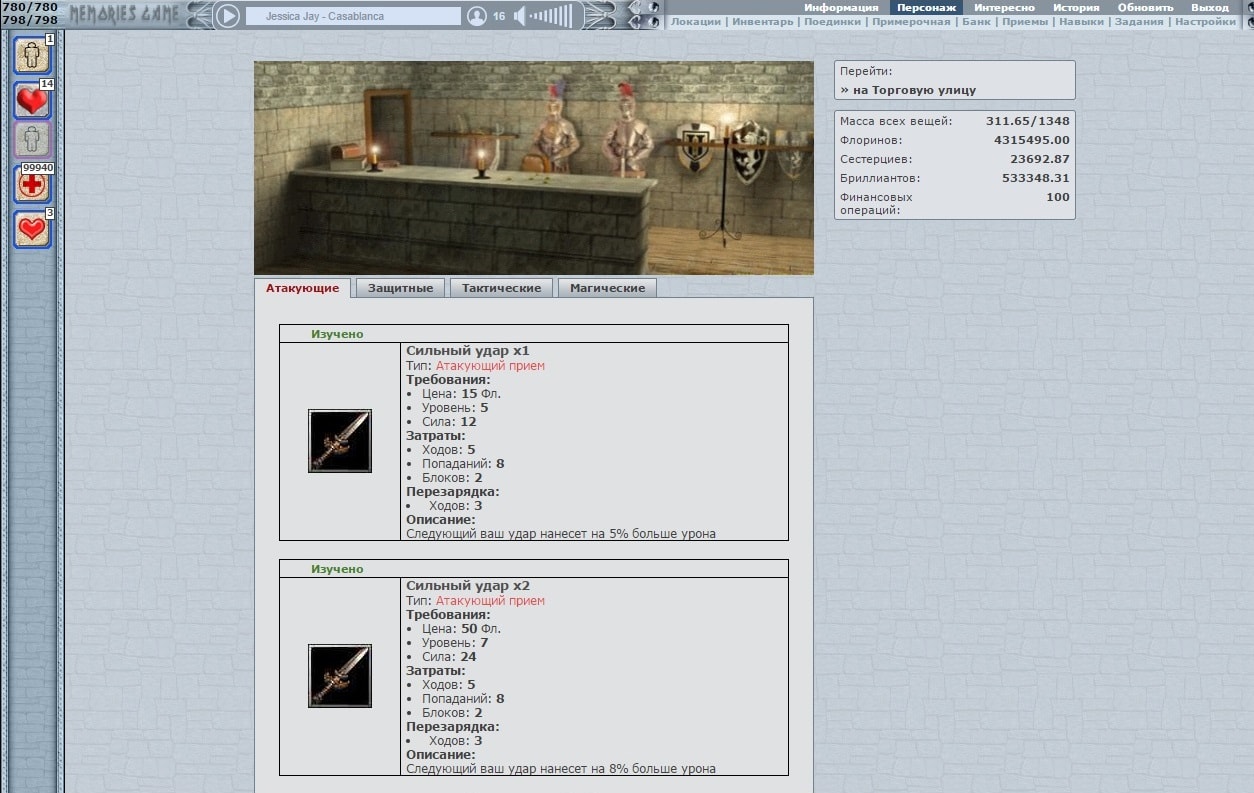Click the online users icon next to 16
Screen dimensions: 1254x793
477,16
